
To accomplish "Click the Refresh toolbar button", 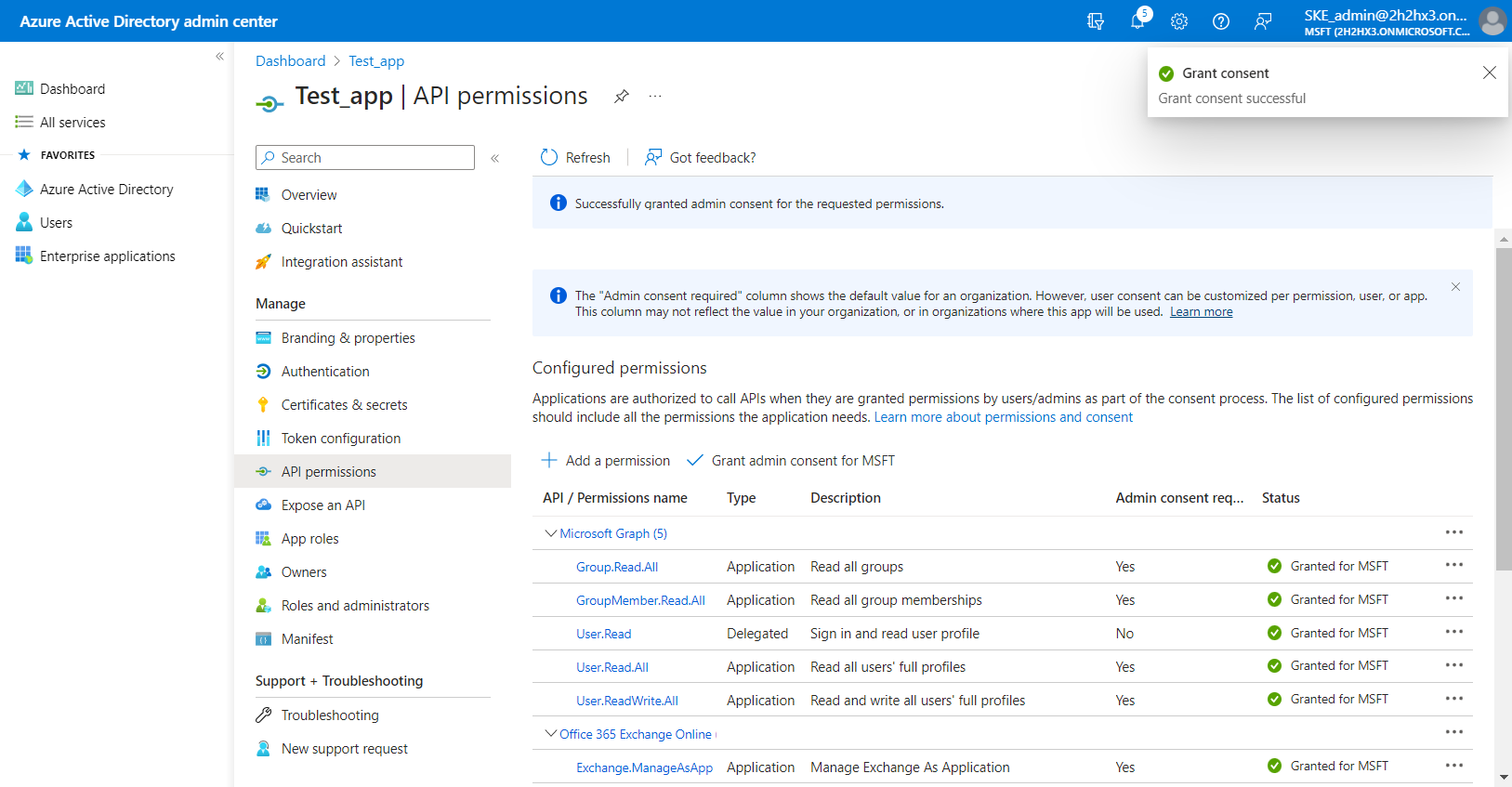I will point(575,158).
